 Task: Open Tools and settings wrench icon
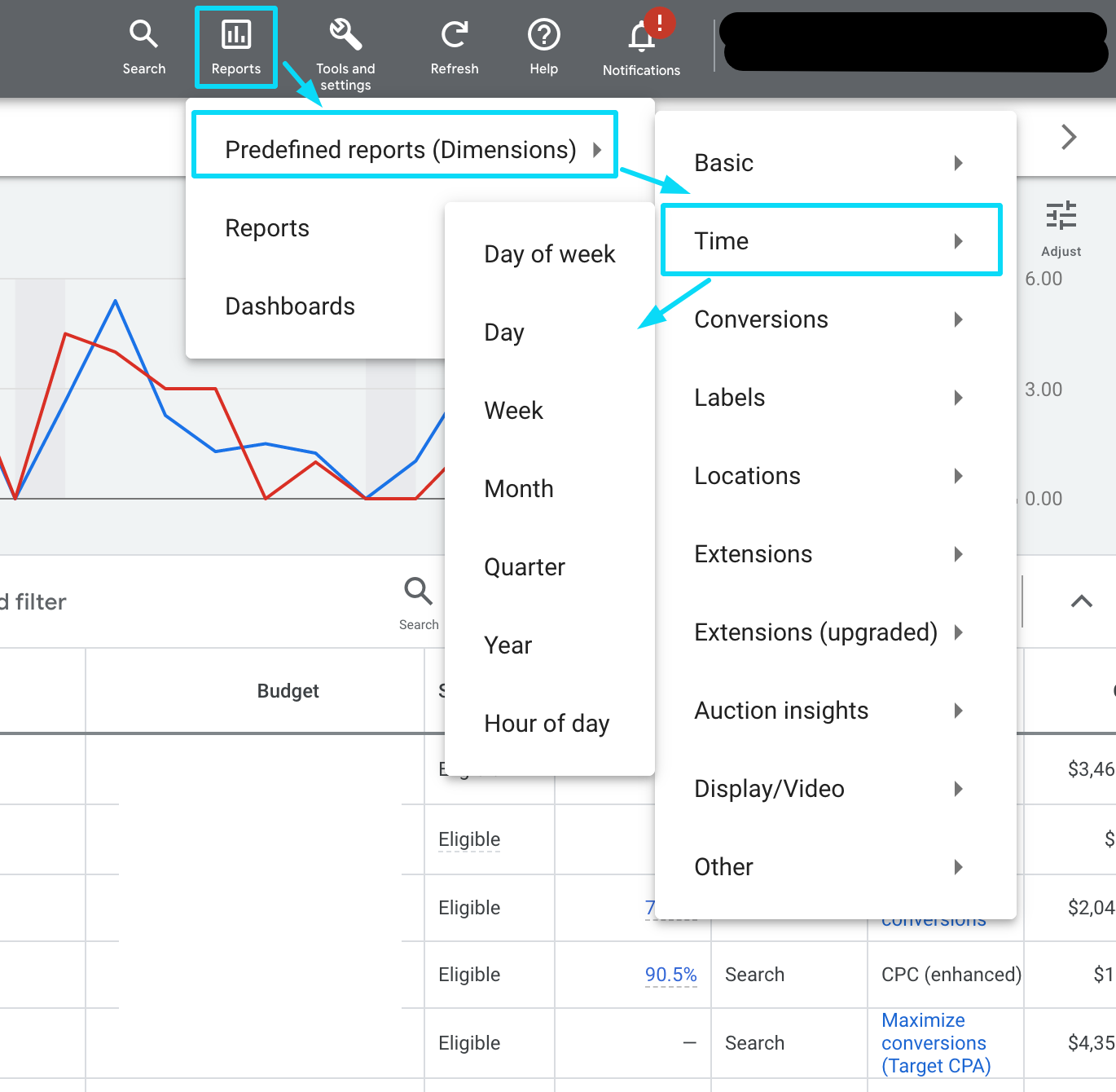click(345, 35)
